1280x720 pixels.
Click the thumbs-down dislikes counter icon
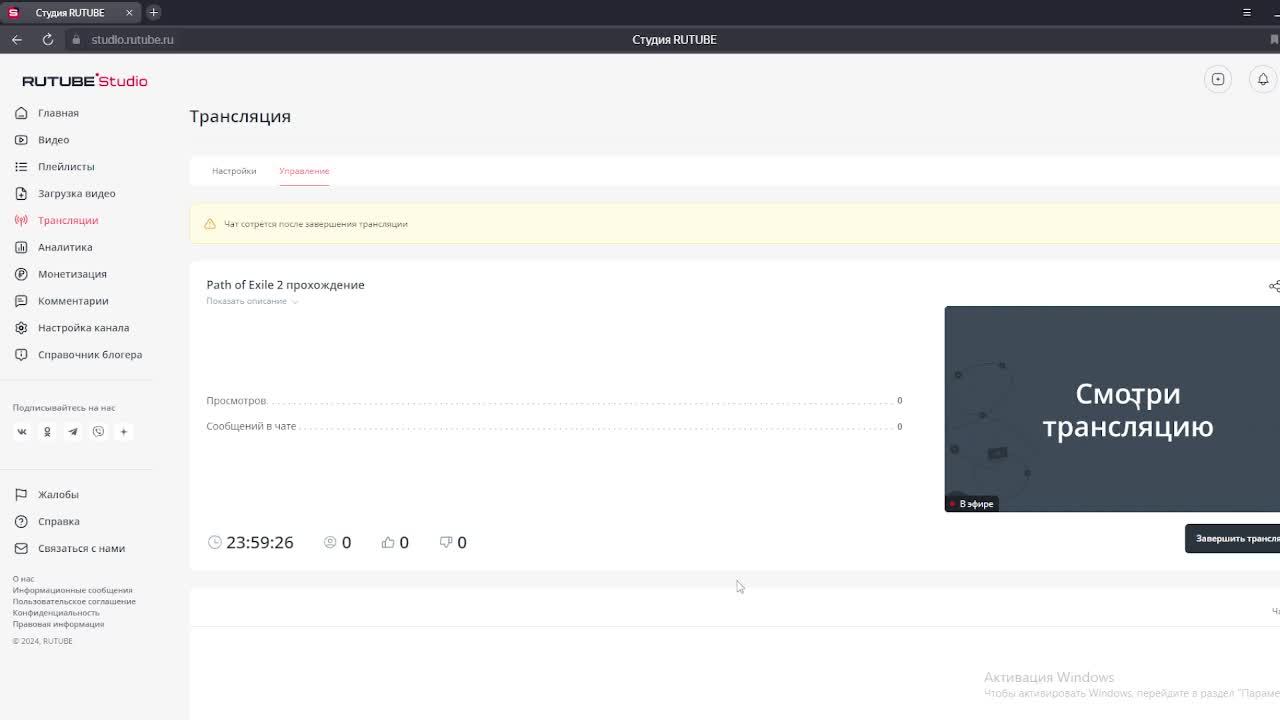(x=446, y=542)
